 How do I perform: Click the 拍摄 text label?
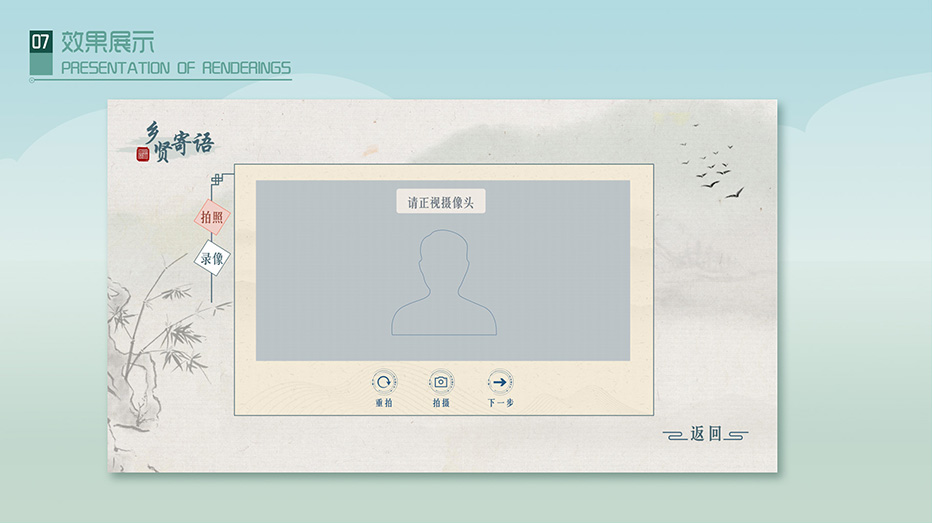pyautogui.click(x=441, y=403)
